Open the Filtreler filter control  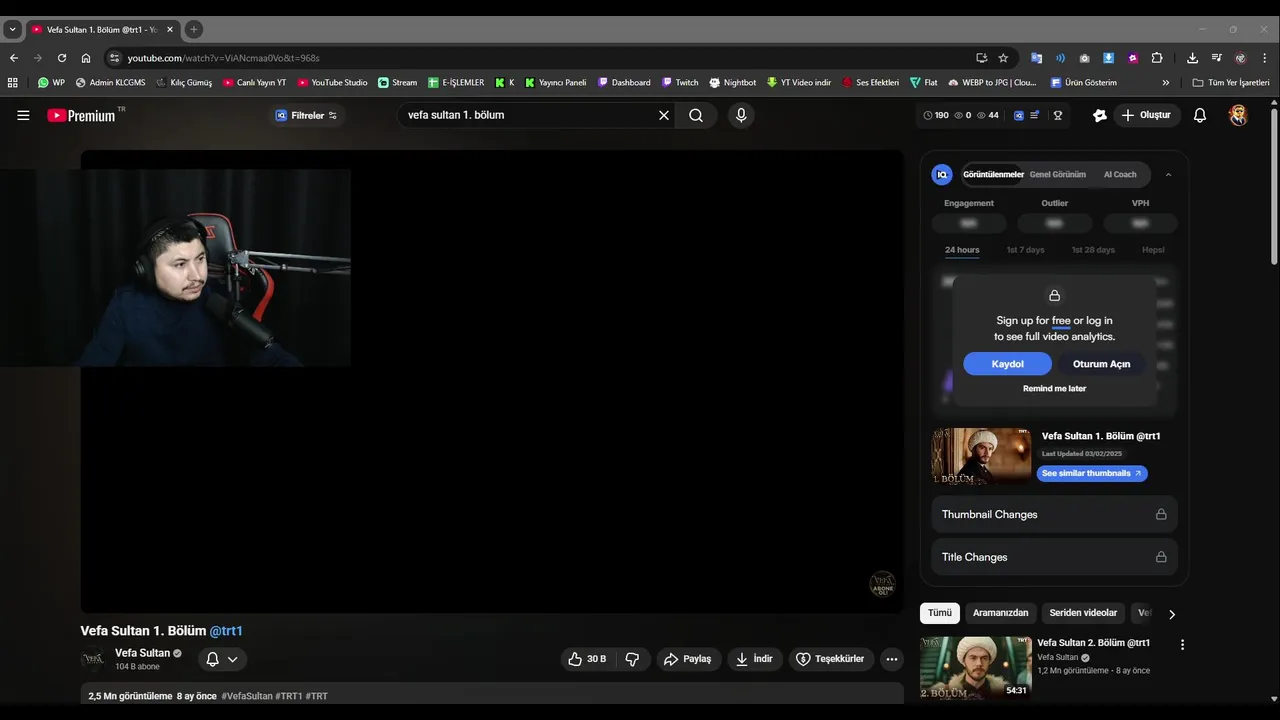pyautogui.click(x=306, y=115)
